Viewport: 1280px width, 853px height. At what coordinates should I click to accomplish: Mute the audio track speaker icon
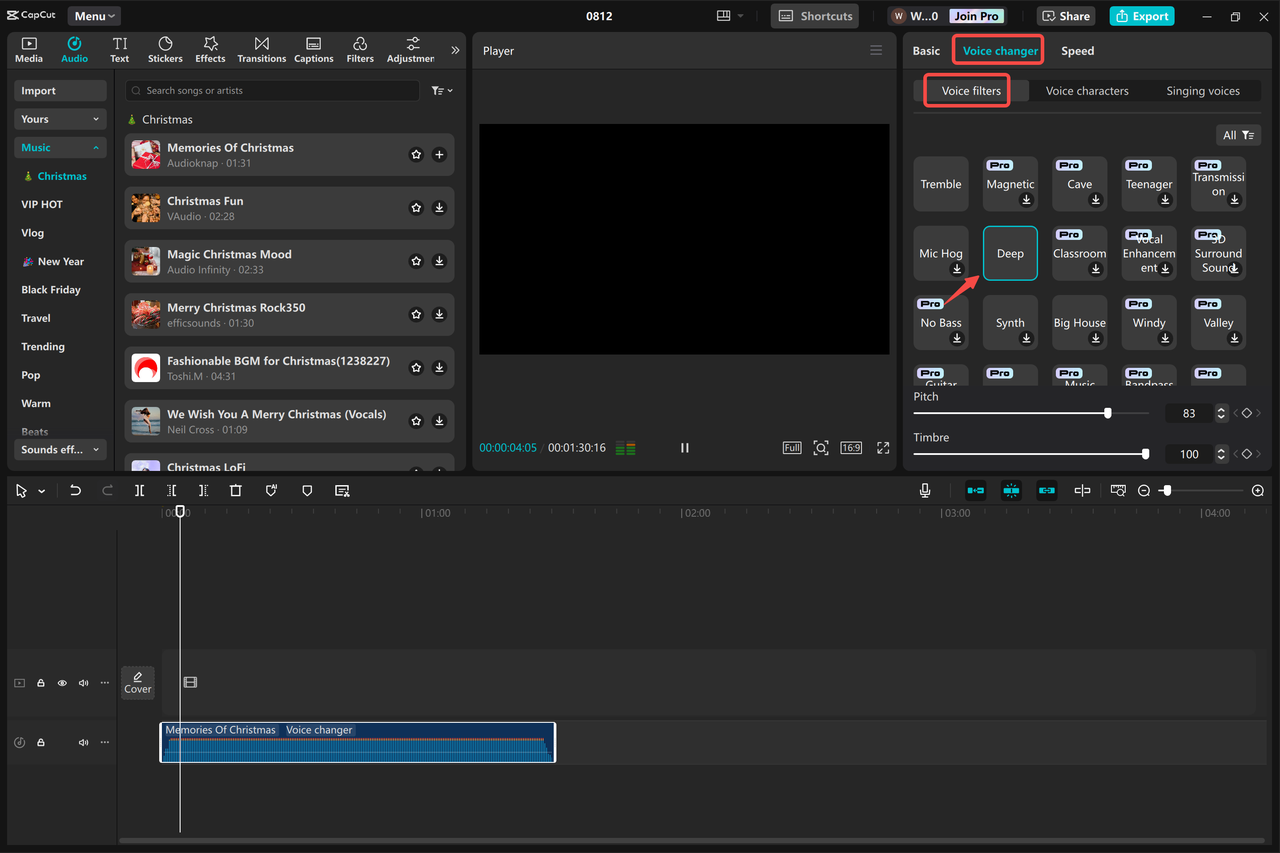pyautogui.click(x=83, y=741)
